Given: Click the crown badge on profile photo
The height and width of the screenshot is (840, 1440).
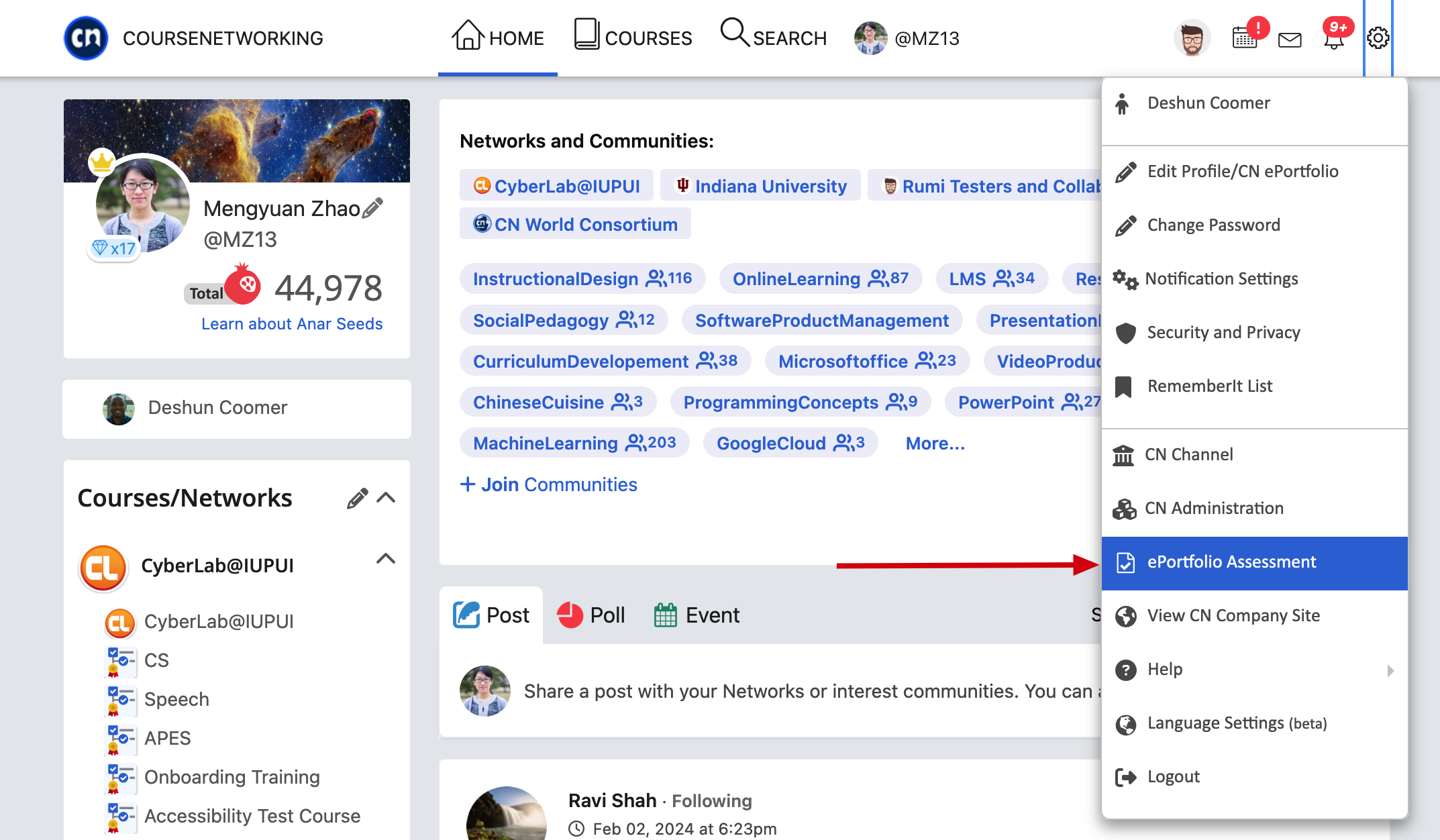Looking at the screenshot, I should pos(102,161).
